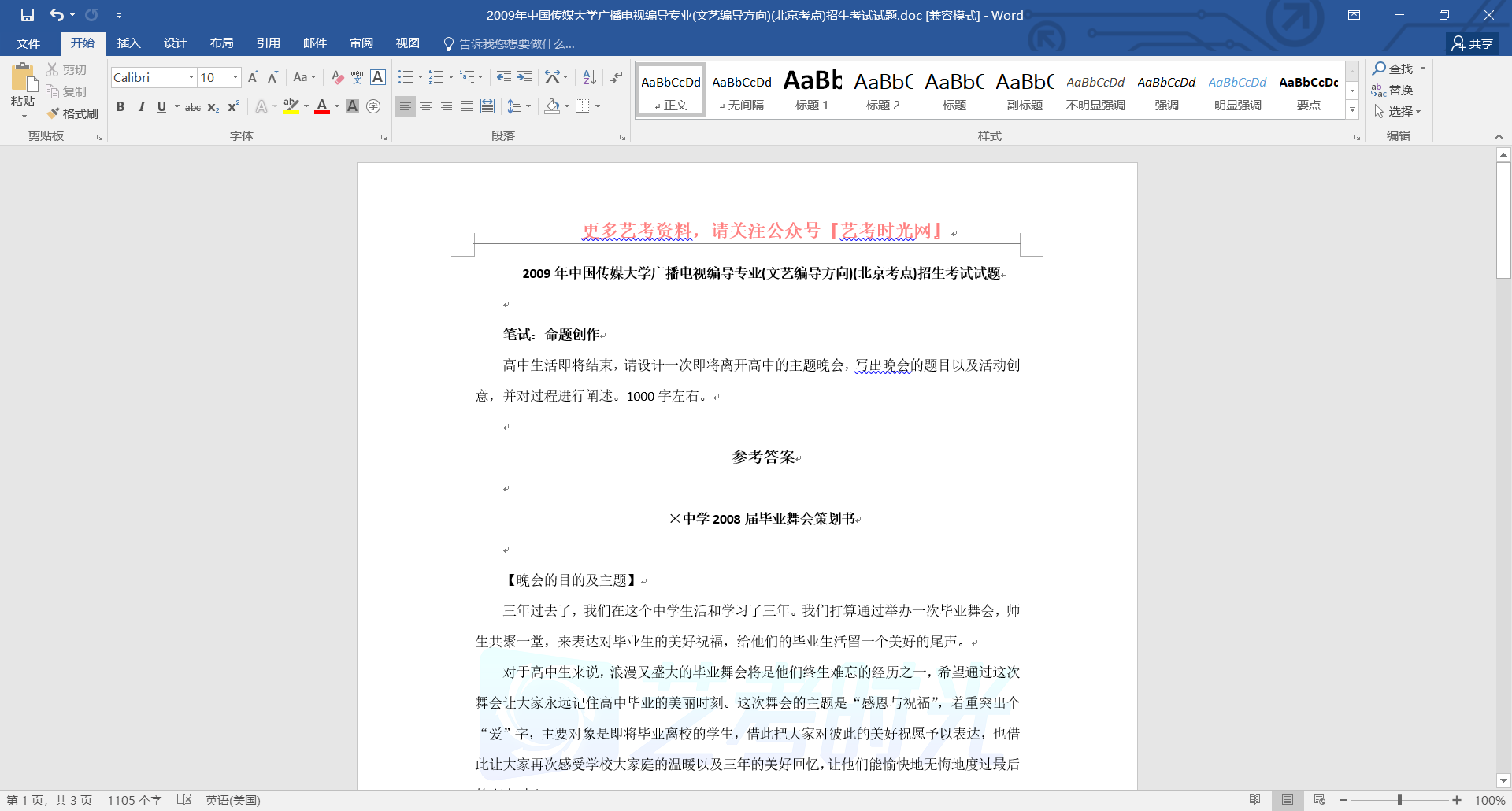Open the 审阅 (Review) tab

pos(361,43)
